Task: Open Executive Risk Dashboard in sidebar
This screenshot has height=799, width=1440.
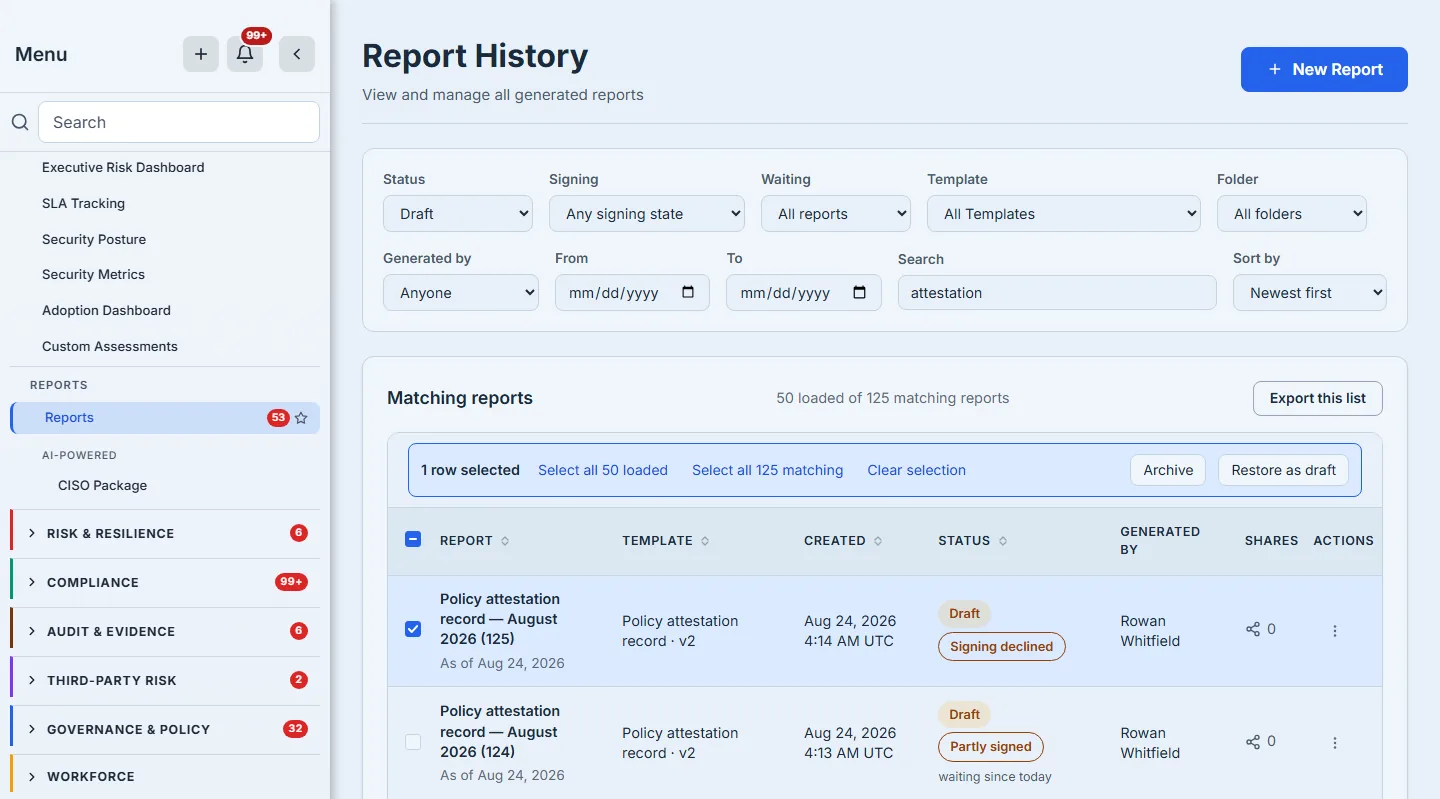Action: [123, 167]
